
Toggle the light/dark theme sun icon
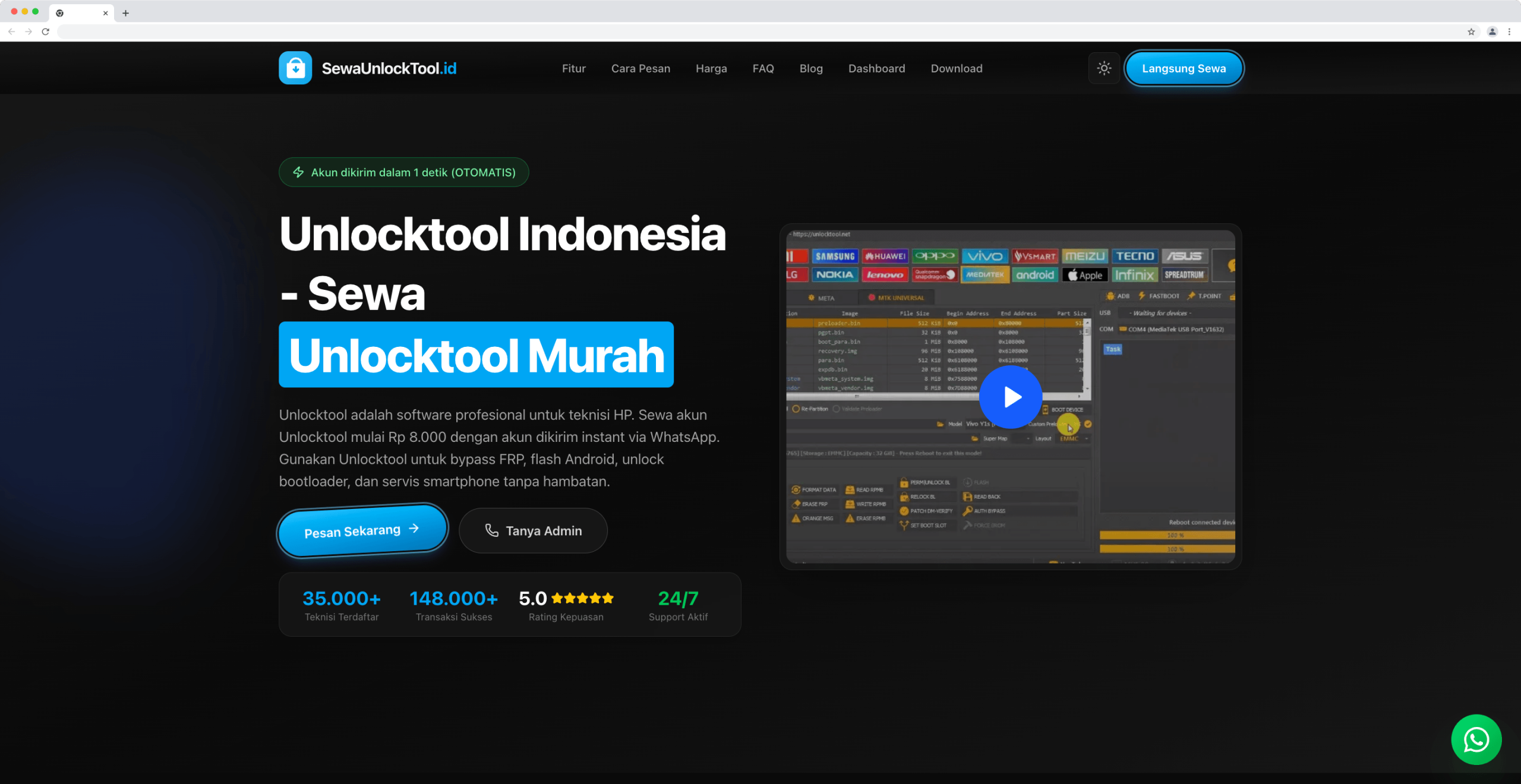point(1104,68)
